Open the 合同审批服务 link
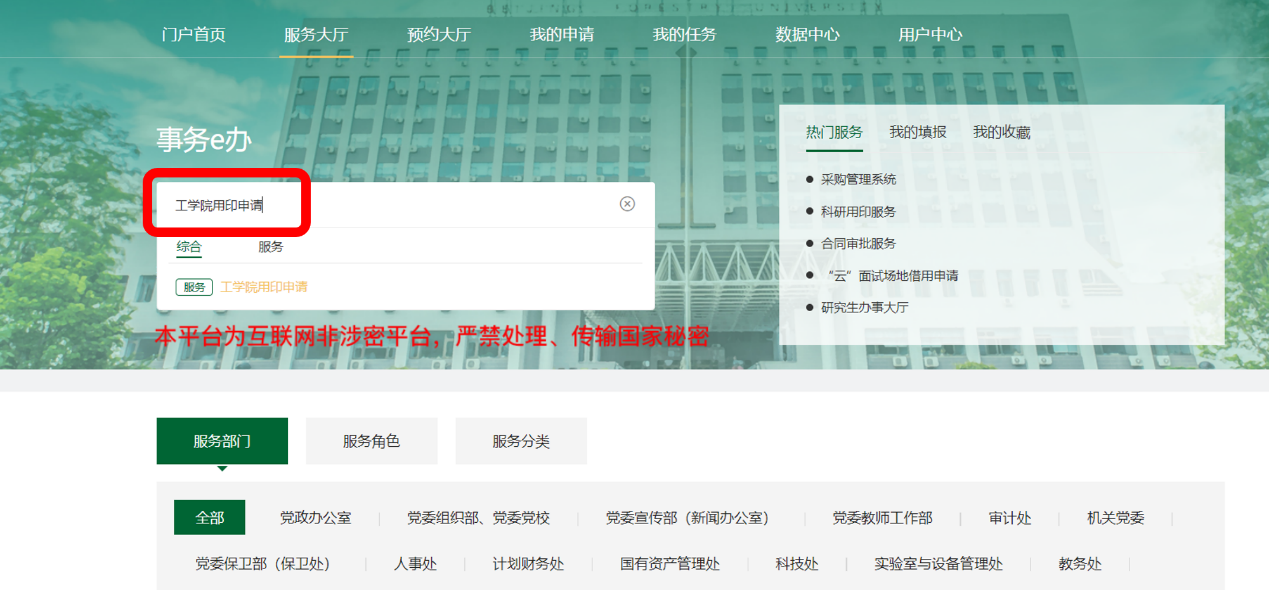The height and width of the screenshot is (590, 1269). [858, 244]
